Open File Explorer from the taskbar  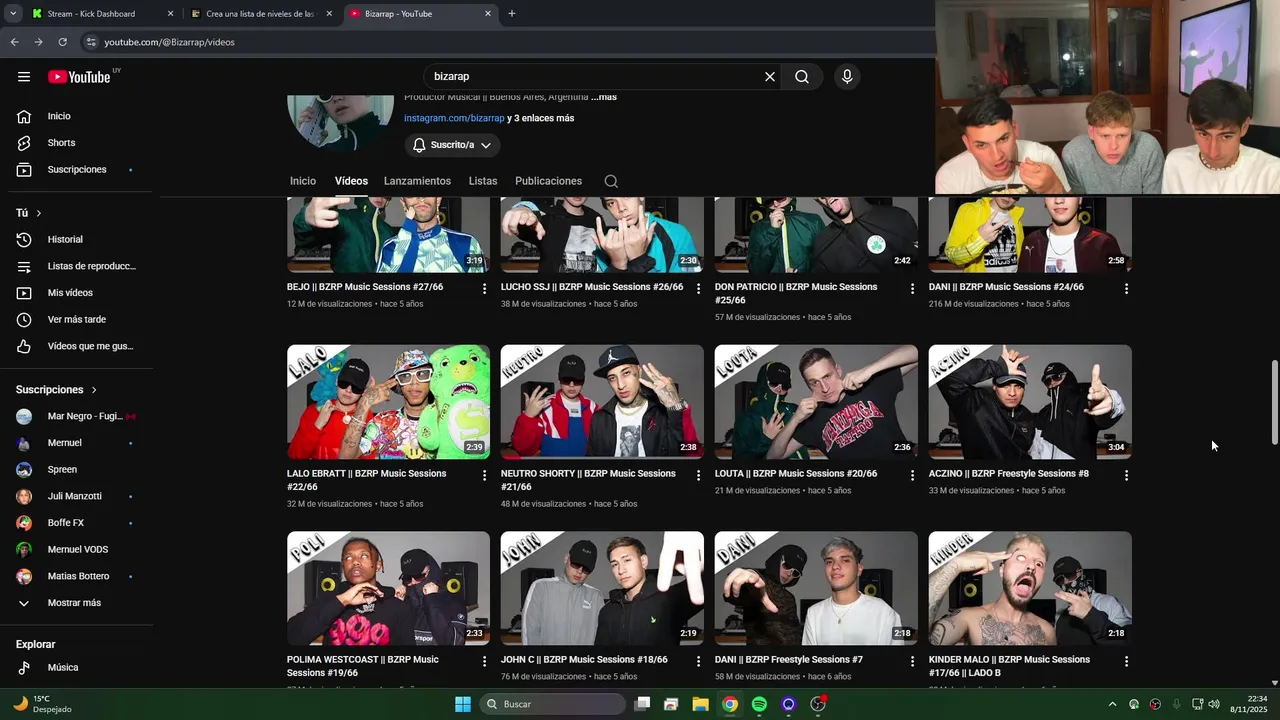click(x=701, y=704)
